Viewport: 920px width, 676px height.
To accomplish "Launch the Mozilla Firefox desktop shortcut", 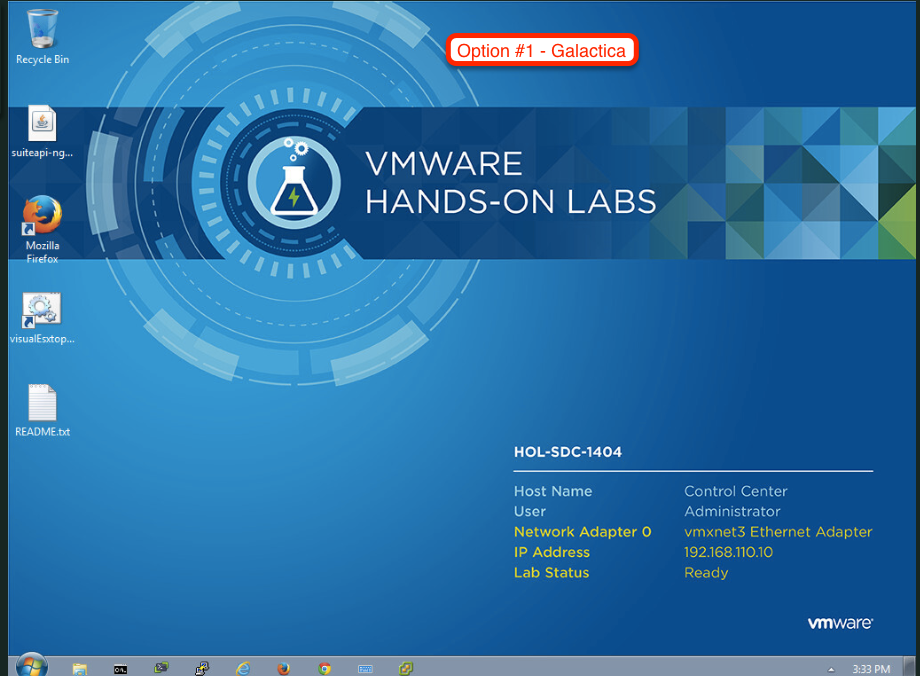I will pyautogui.click(x=42, y=229).
